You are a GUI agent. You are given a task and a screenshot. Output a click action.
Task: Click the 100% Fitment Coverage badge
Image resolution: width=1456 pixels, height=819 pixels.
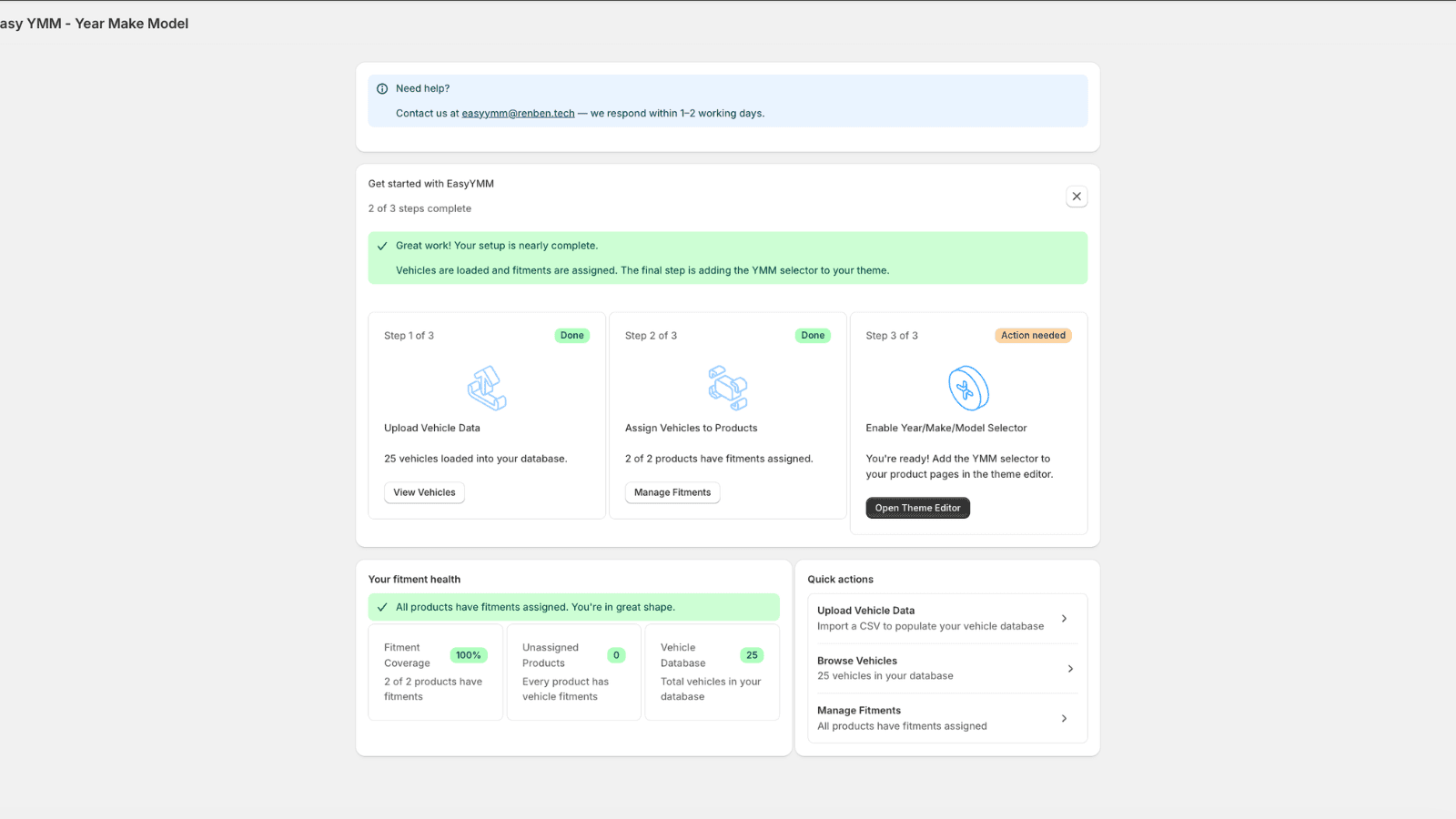[469, 655]
